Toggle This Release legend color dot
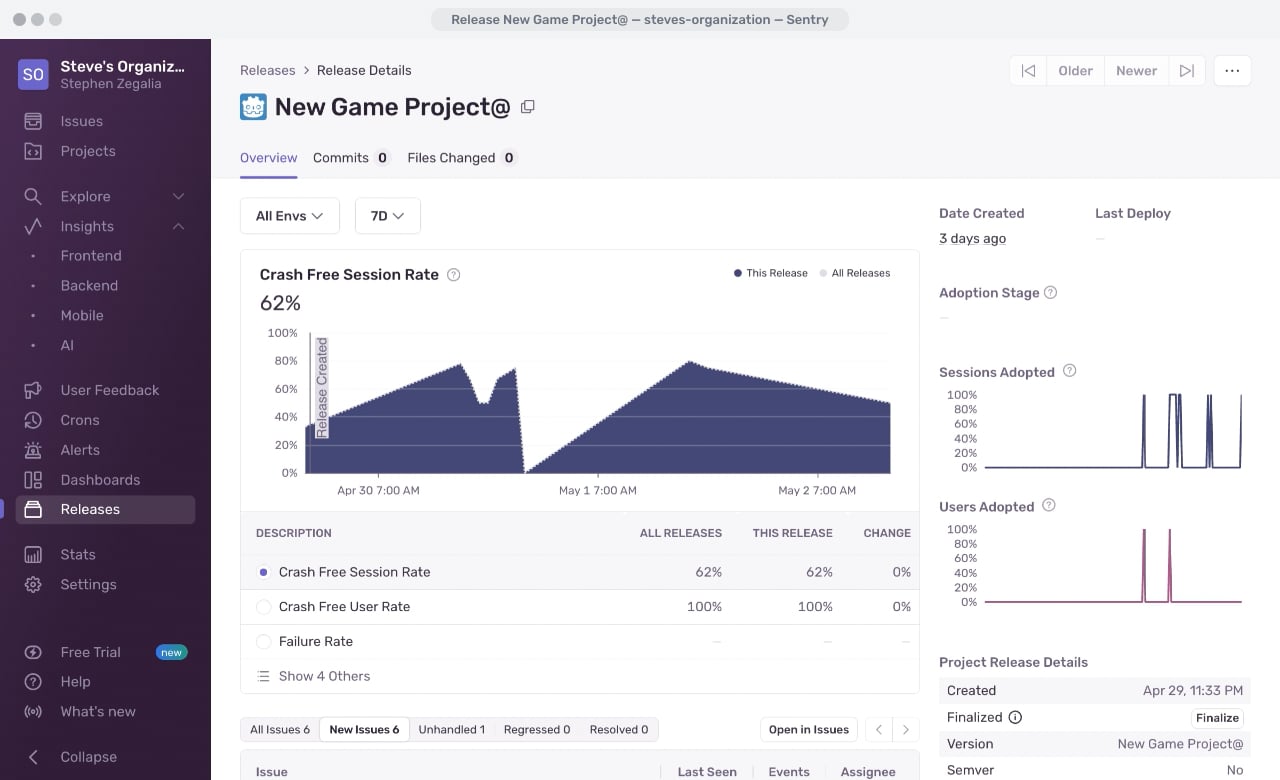 point(738,273)
